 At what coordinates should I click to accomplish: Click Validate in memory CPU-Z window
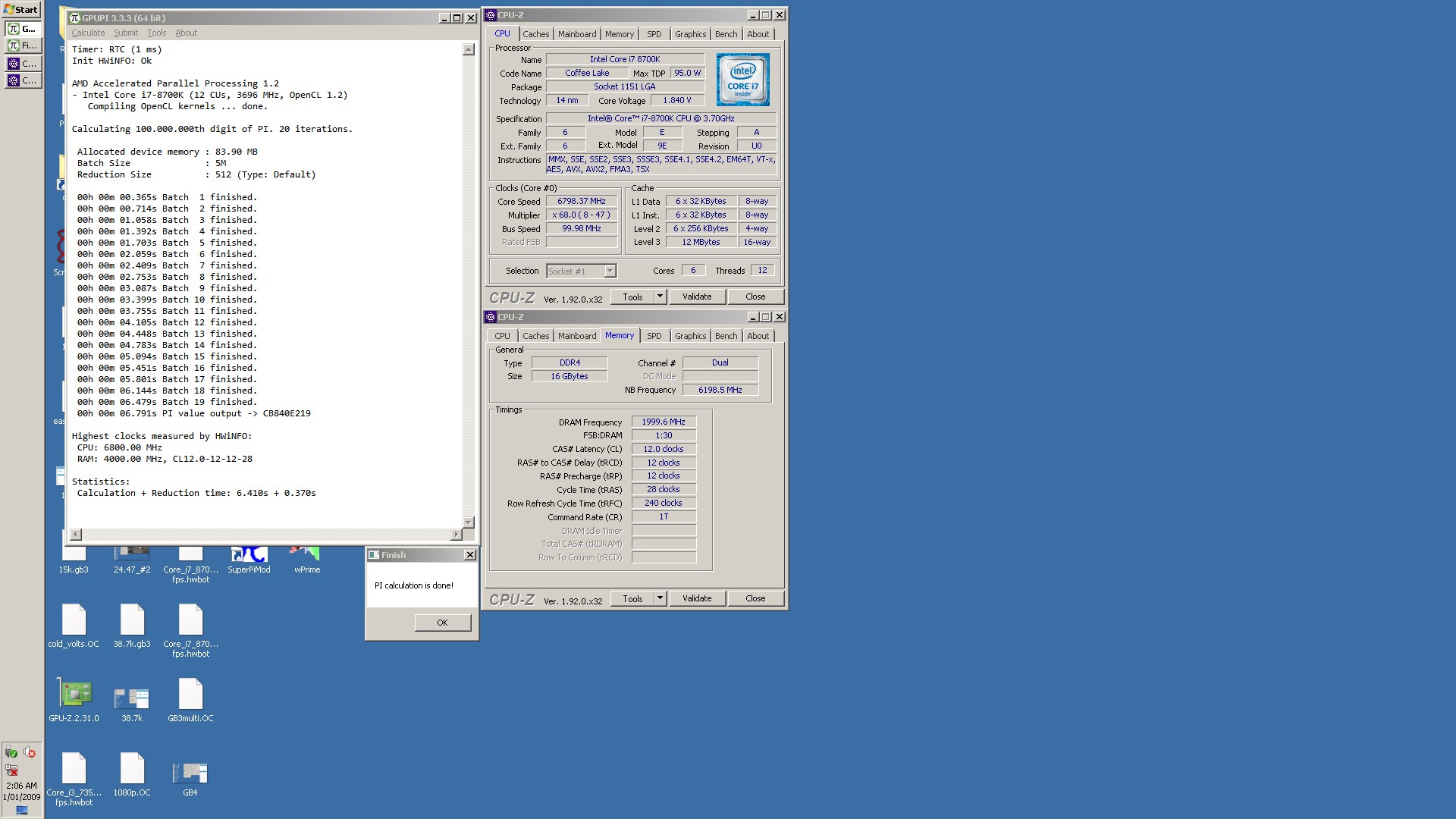coord(697,598)
